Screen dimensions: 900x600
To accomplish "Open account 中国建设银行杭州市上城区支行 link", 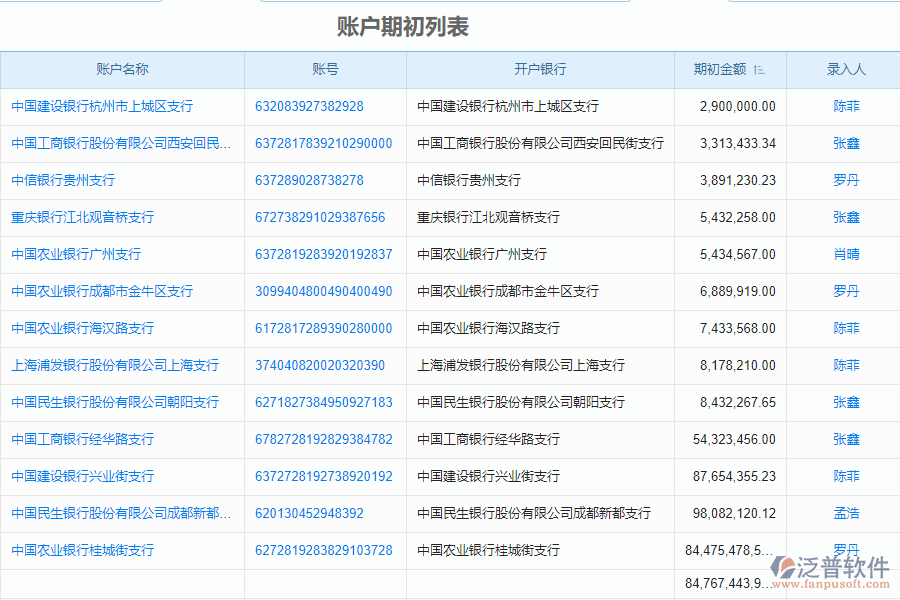I will tap(102, 106).
